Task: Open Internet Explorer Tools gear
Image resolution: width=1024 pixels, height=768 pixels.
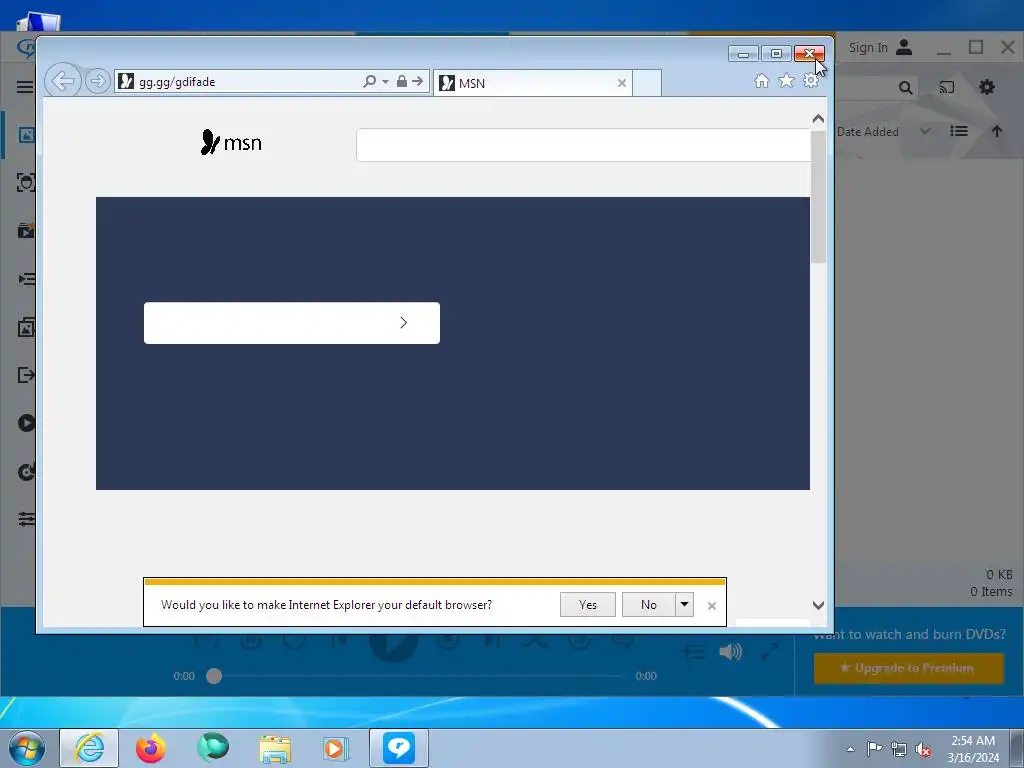Action: [x=811, y=81]
